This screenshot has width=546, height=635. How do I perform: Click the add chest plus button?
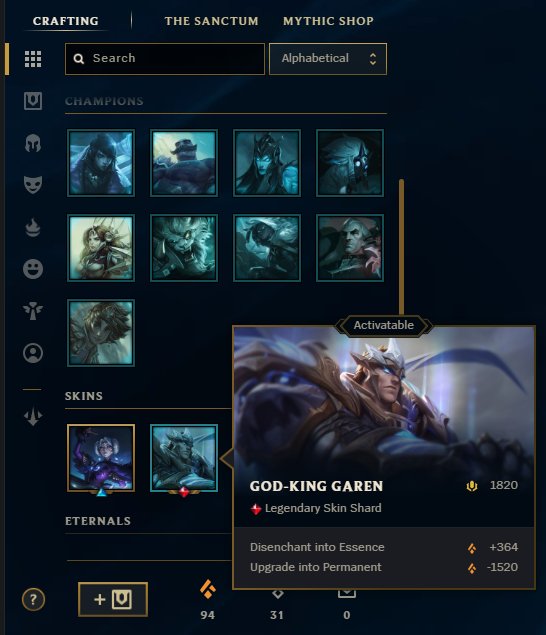(x=113, y=599)
